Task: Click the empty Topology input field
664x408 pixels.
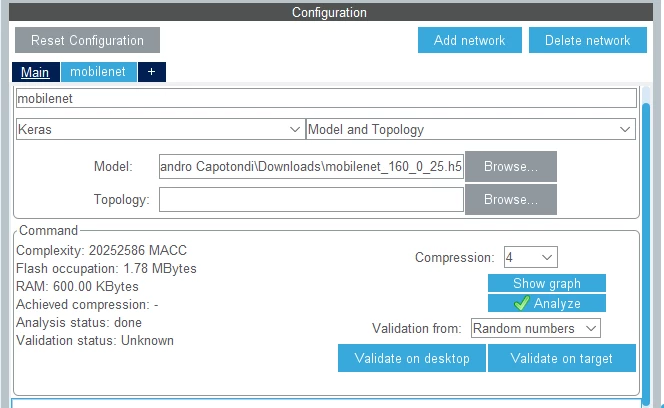Action: coord(311,199)
